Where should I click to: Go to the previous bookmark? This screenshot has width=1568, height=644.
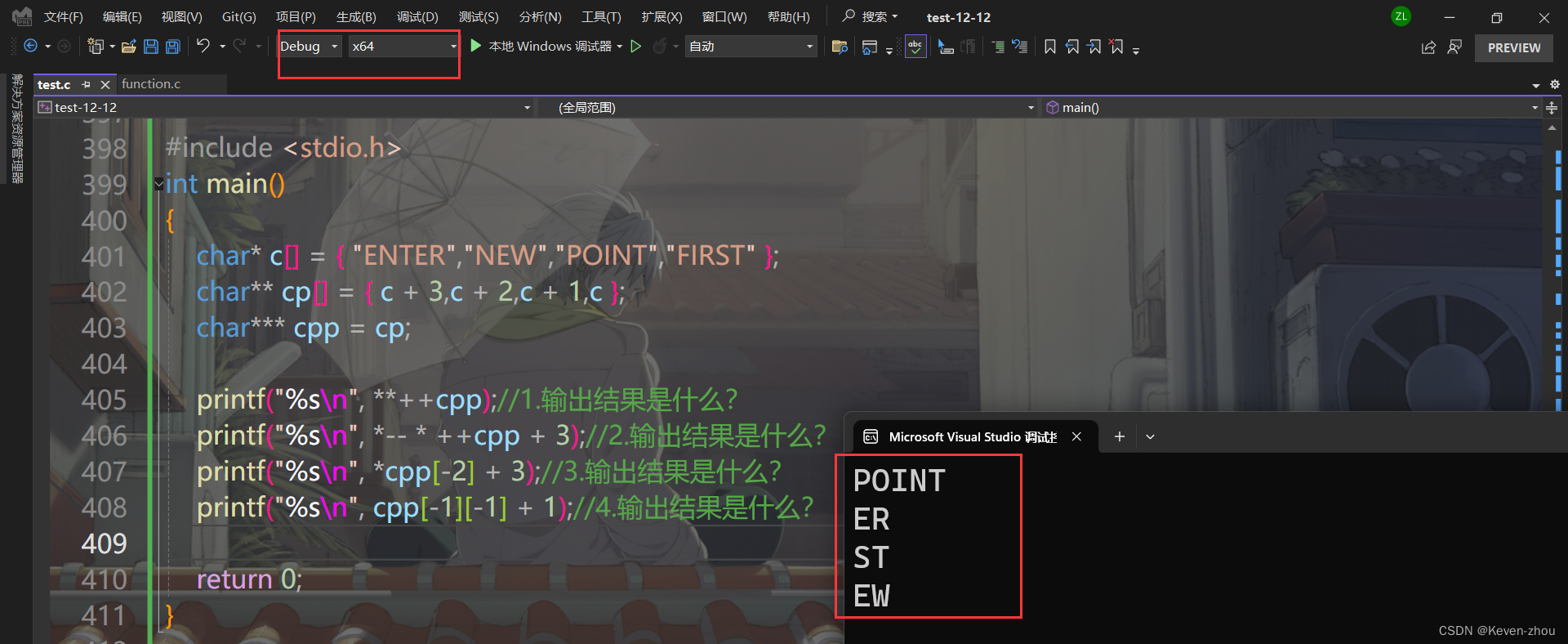1072,47
